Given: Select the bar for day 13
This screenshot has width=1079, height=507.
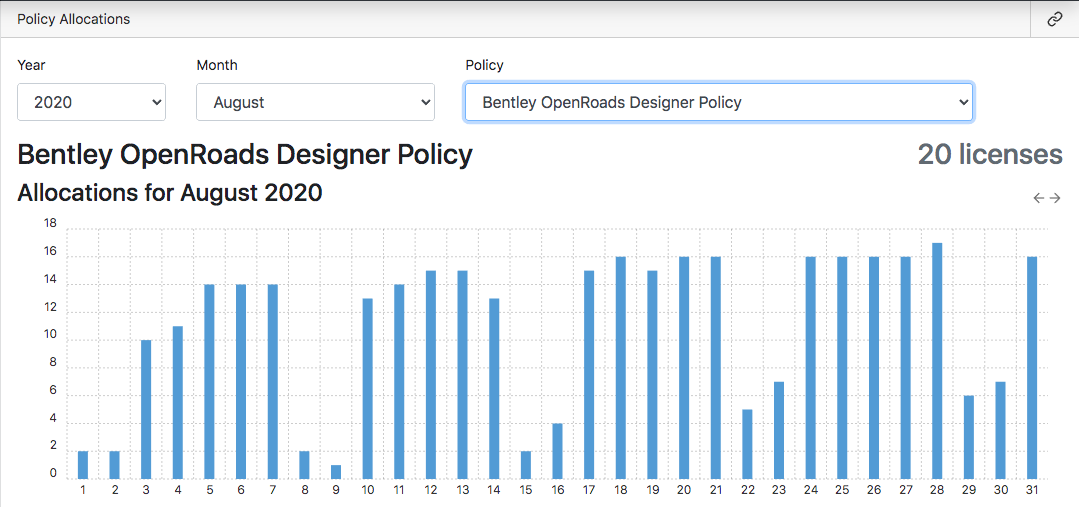Looking at the screenshot, I should 463,375.
